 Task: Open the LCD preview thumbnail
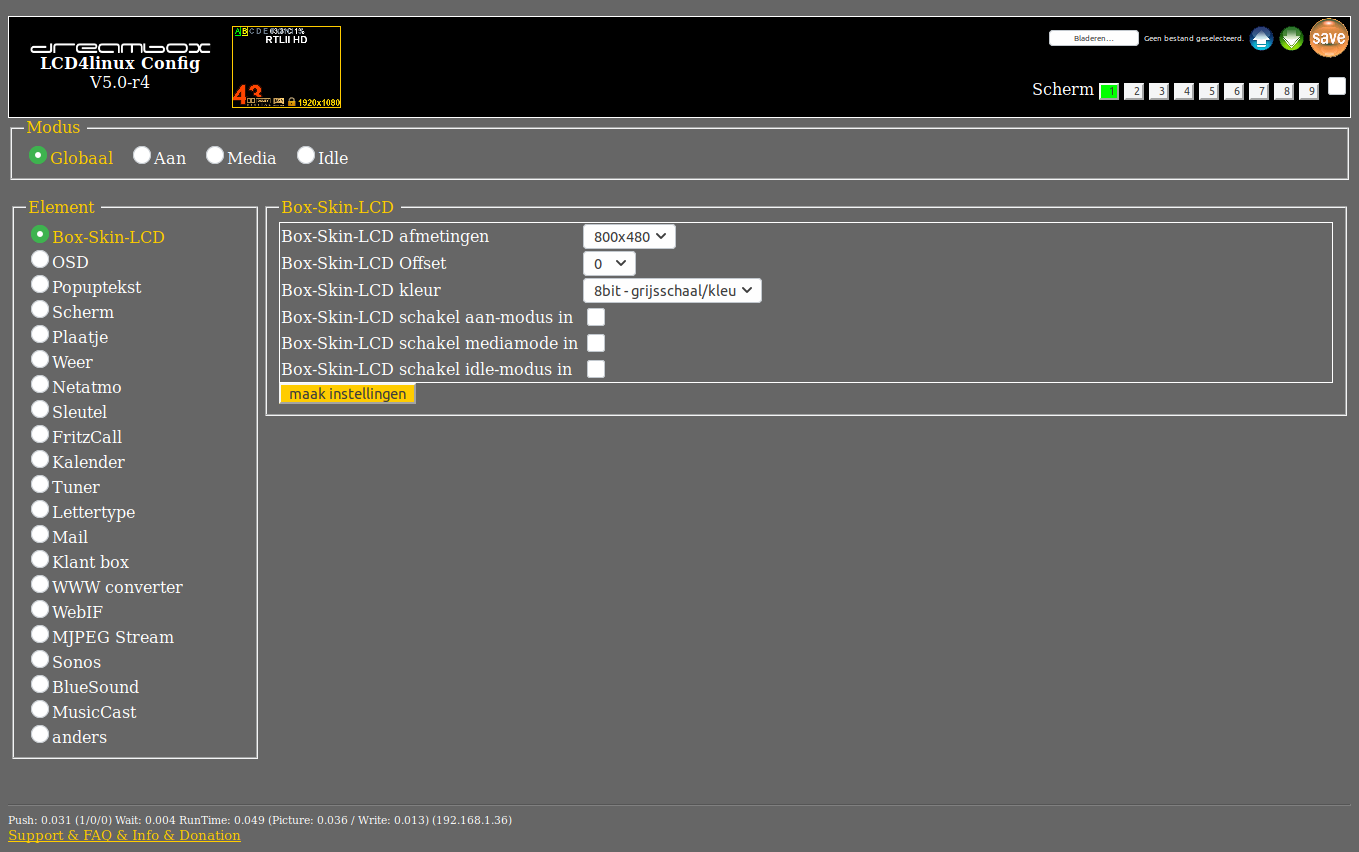coord(286,67)
